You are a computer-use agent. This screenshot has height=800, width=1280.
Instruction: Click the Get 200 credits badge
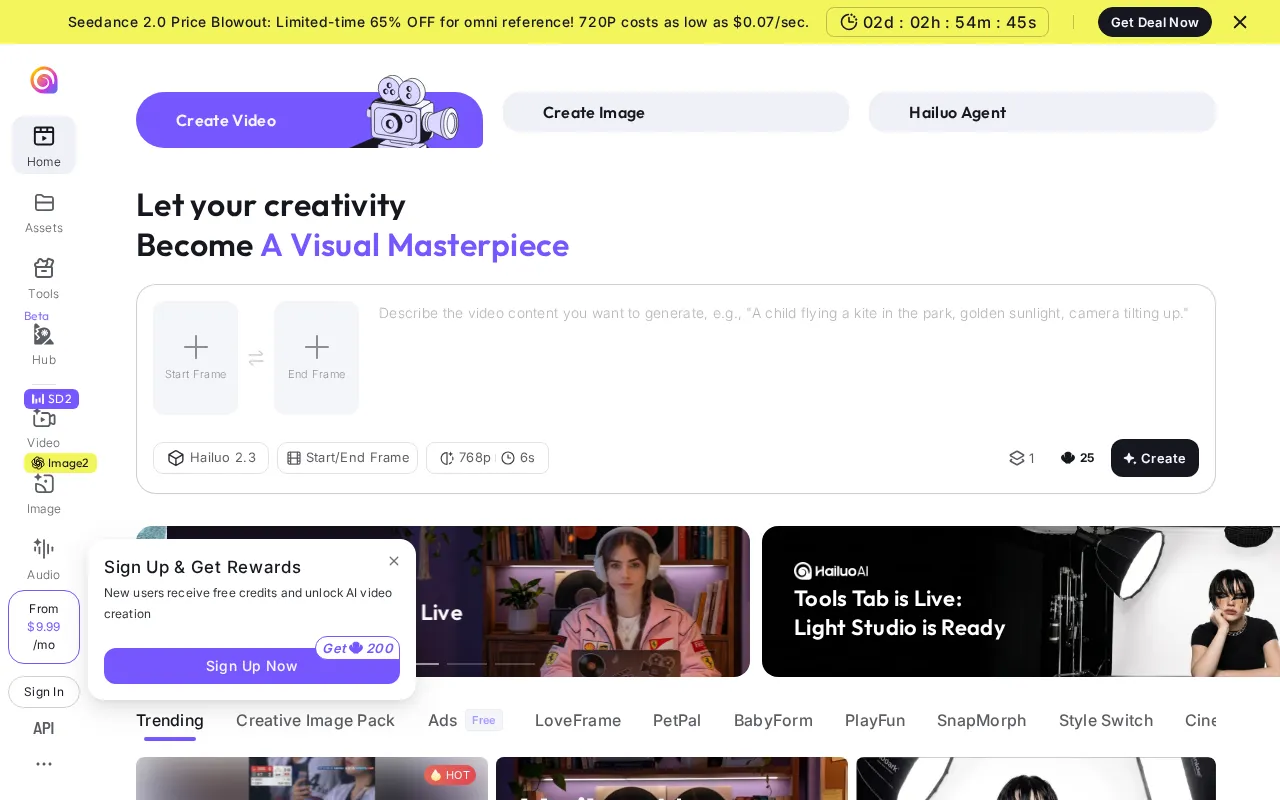click(x=358, y=648)
